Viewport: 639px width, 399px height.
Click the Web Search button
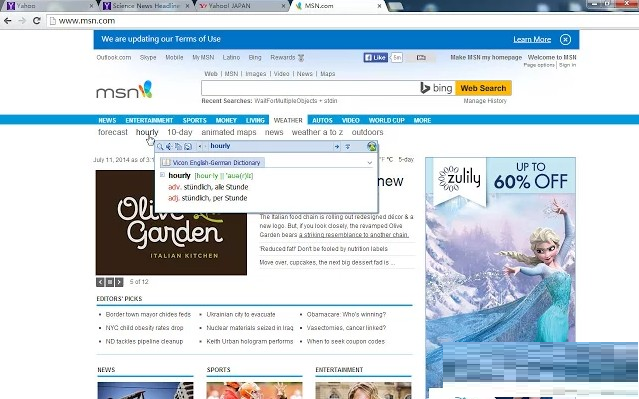(x=483, y=88)
